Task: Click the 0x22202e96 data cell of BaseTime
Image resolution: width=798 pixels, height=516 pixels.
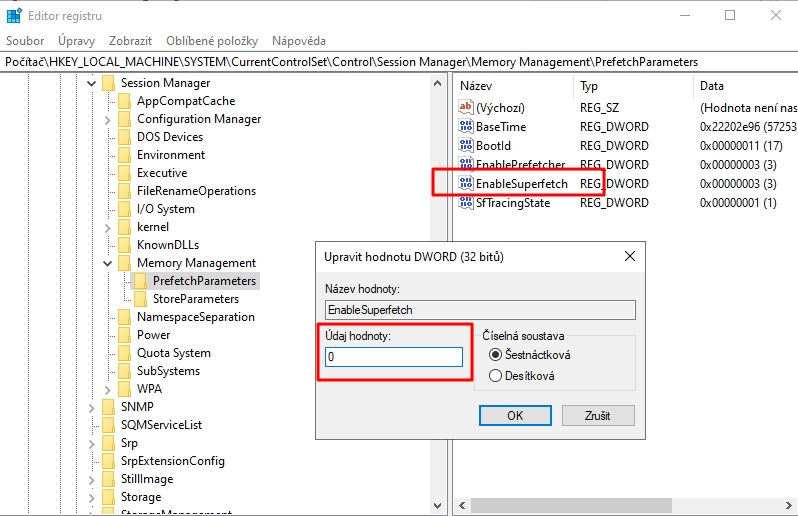Action: tap(748, 126)
